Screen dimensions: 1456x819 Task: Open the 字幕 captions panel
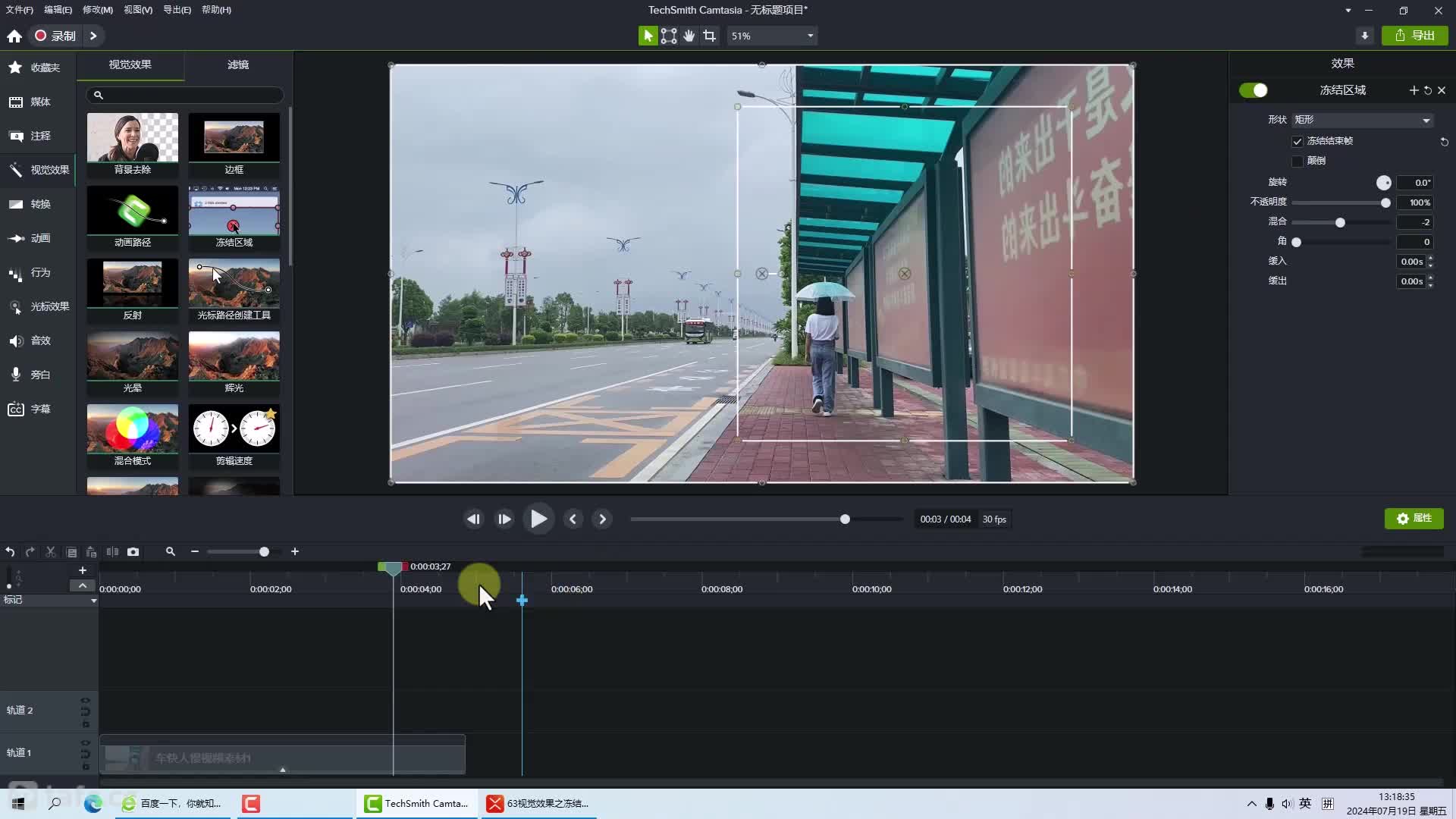(x=37, y=409)
